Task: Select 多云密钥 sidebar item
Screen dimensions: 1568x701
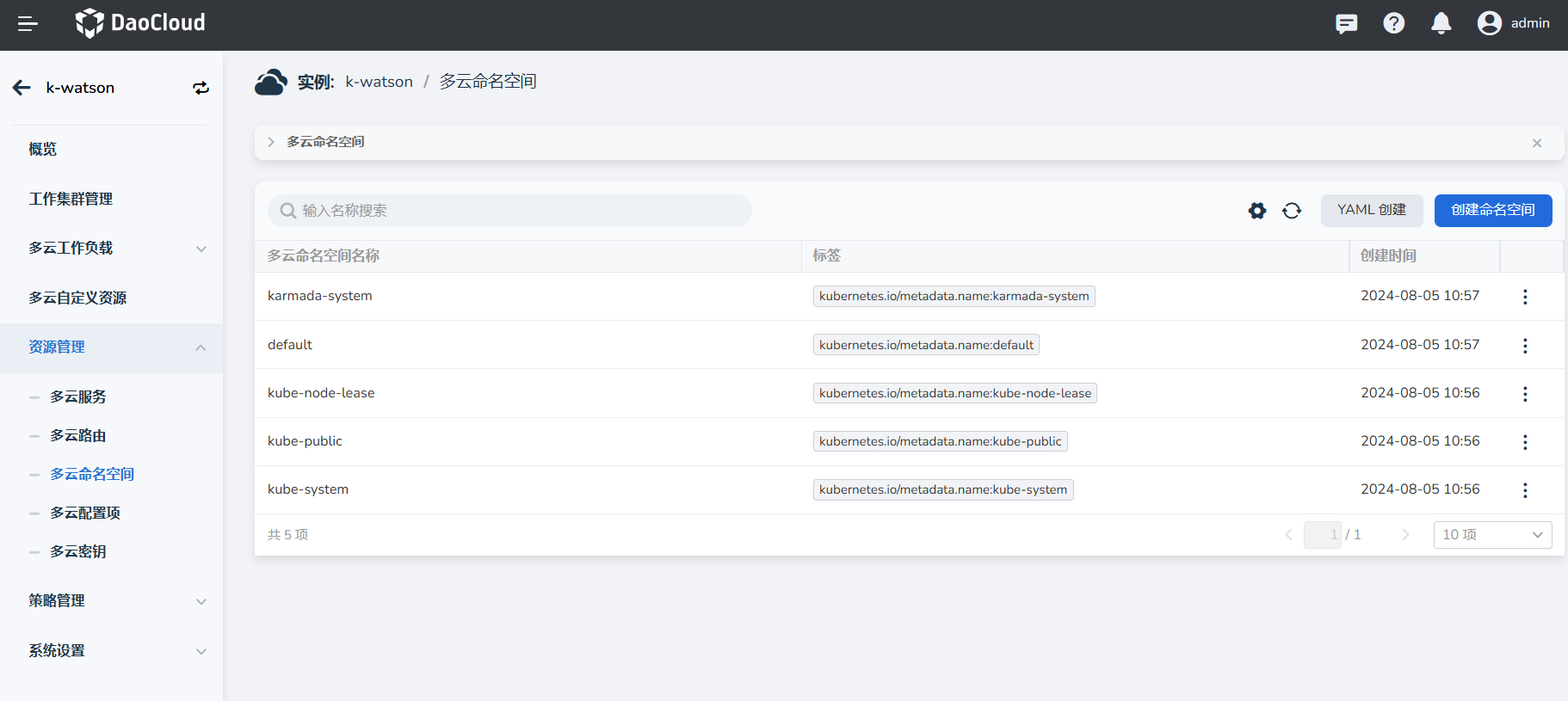Action: [x=78, y=552]
